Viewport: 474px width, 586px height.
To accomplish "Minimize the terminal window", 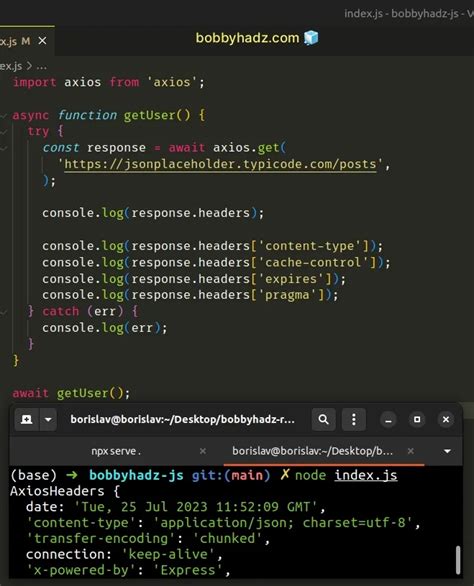I will 388,420.
